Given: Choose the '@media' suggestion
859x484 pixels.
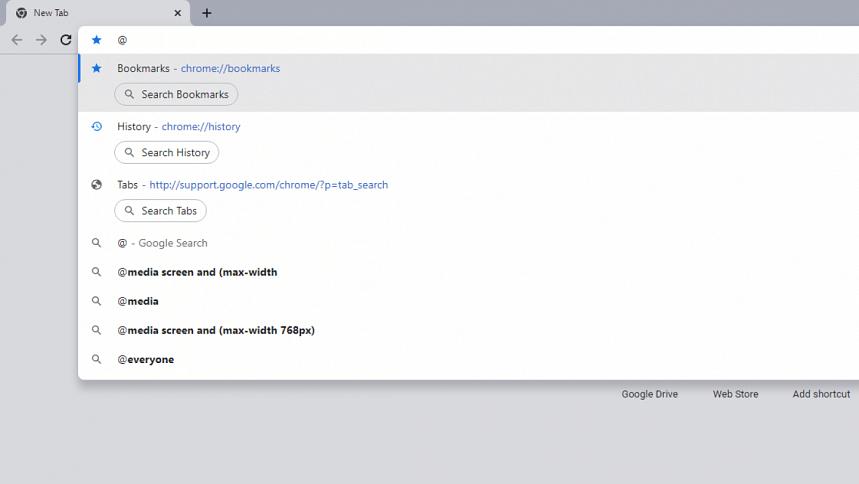Looking at the screenshot, I should point(469,301).
